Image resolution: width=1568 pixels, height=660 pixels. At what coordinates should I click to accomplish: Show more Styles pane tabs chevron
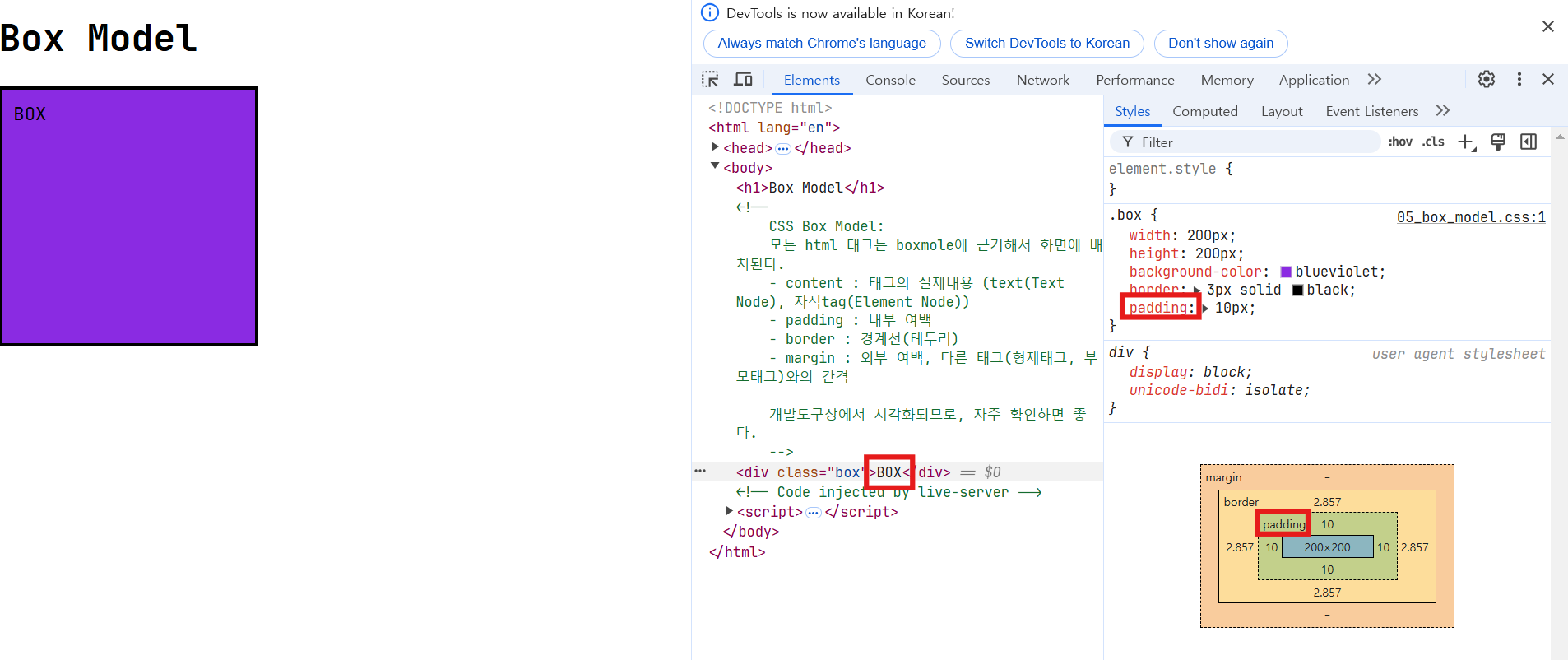click(x=1443, y=110)
